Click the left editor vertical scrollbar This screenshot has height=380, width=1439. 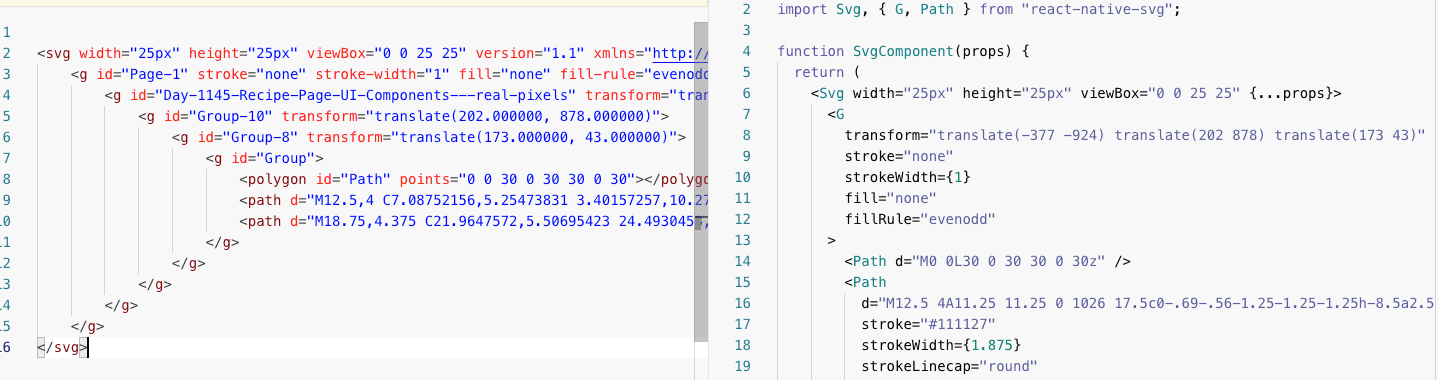(x=701, y=180)
